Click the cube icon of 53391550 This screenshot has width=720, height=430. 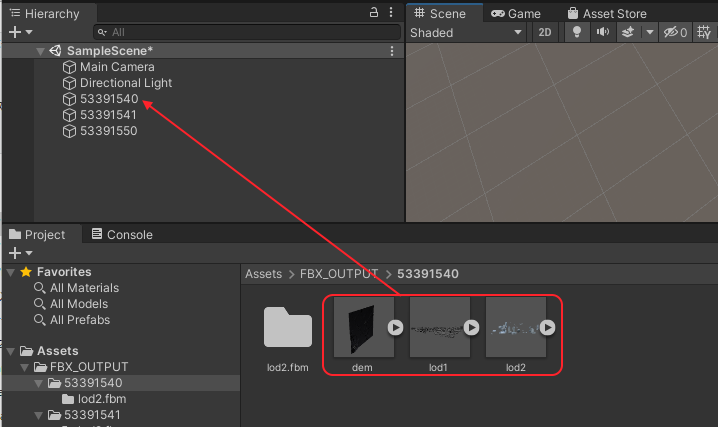(69, 132)
